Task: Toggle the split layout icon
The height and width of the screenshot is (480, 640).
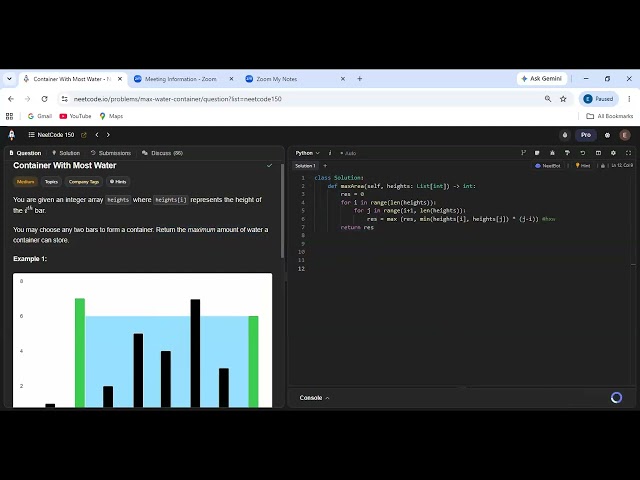Action: (598, 153)
